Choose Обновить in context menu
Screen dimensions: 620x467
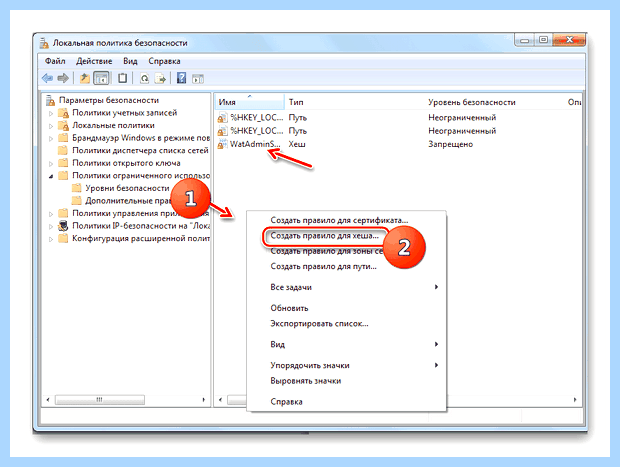[346, 308]
